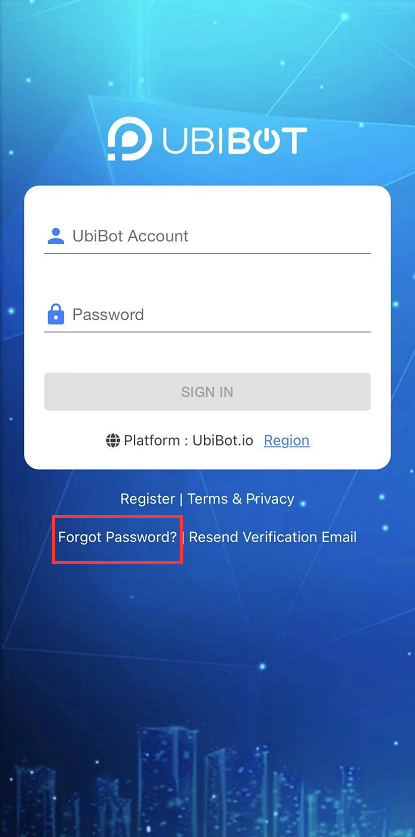The height and width of the screenshot is (837, 415).
Task: Focus the UbiBot Account input field
Action: pos(207,236)
